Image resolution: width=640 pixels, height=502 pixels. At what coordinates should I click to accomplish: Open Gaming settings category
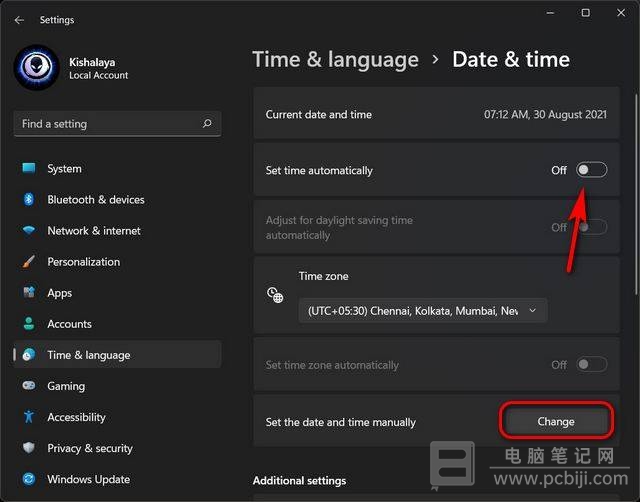(118, 386)
